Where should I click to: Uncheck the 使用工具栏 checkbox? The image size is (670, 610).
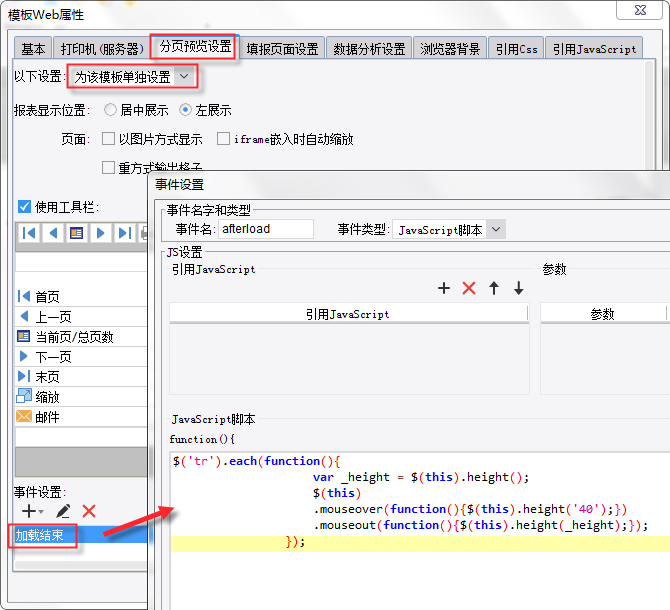click(24, 207)
